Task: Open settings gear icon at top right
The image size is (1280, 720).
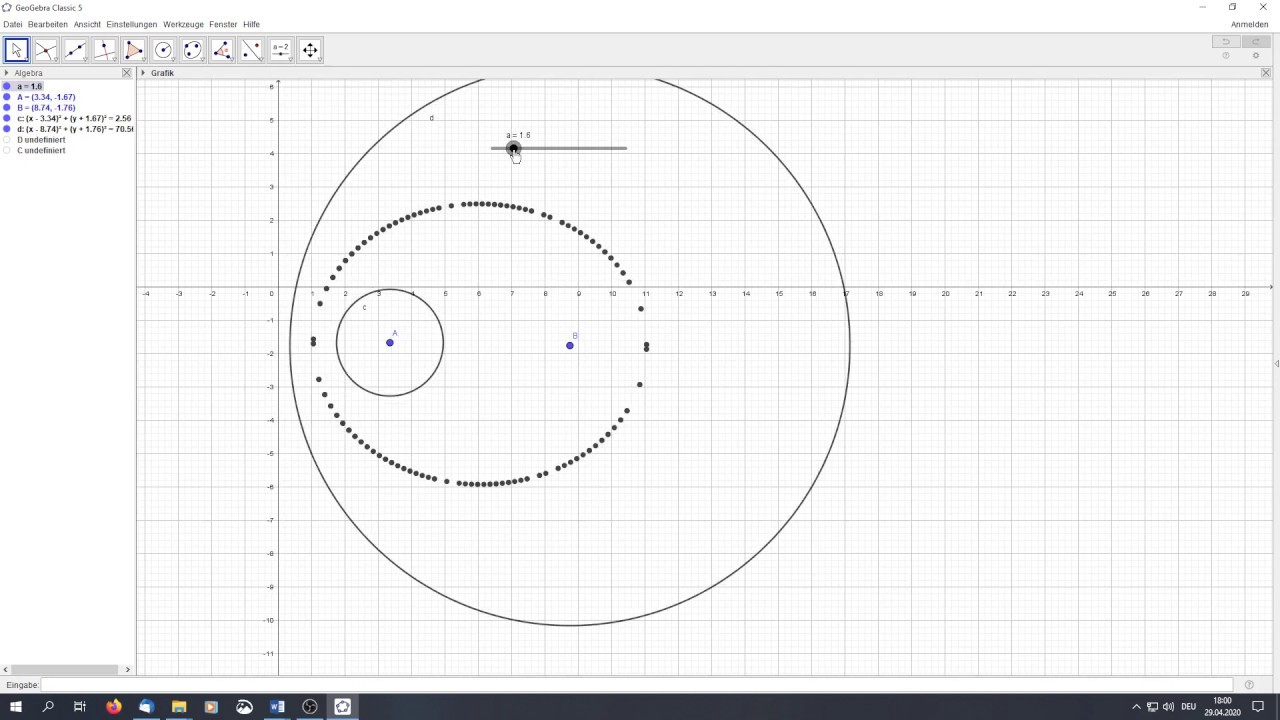Action: tap(1256, 56)
